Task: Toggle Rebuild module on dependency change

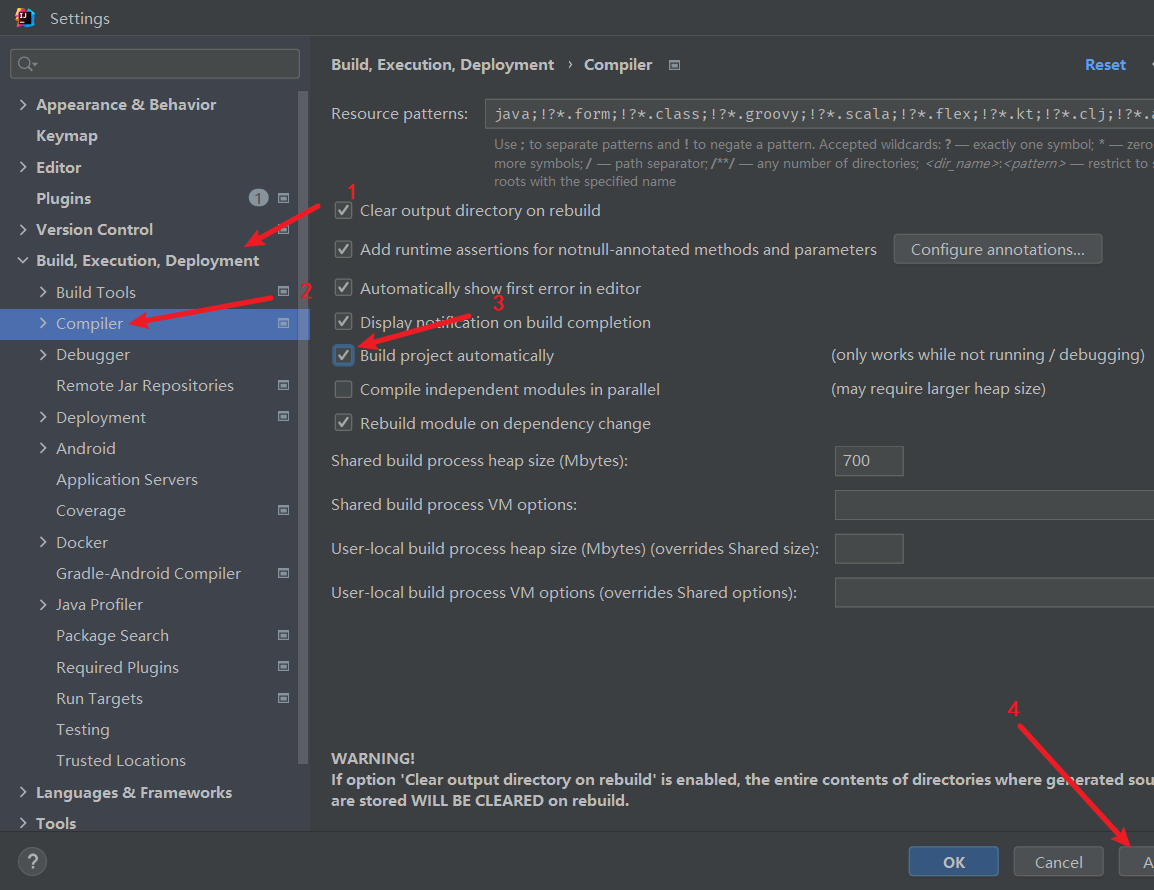Action: (344, 423)
